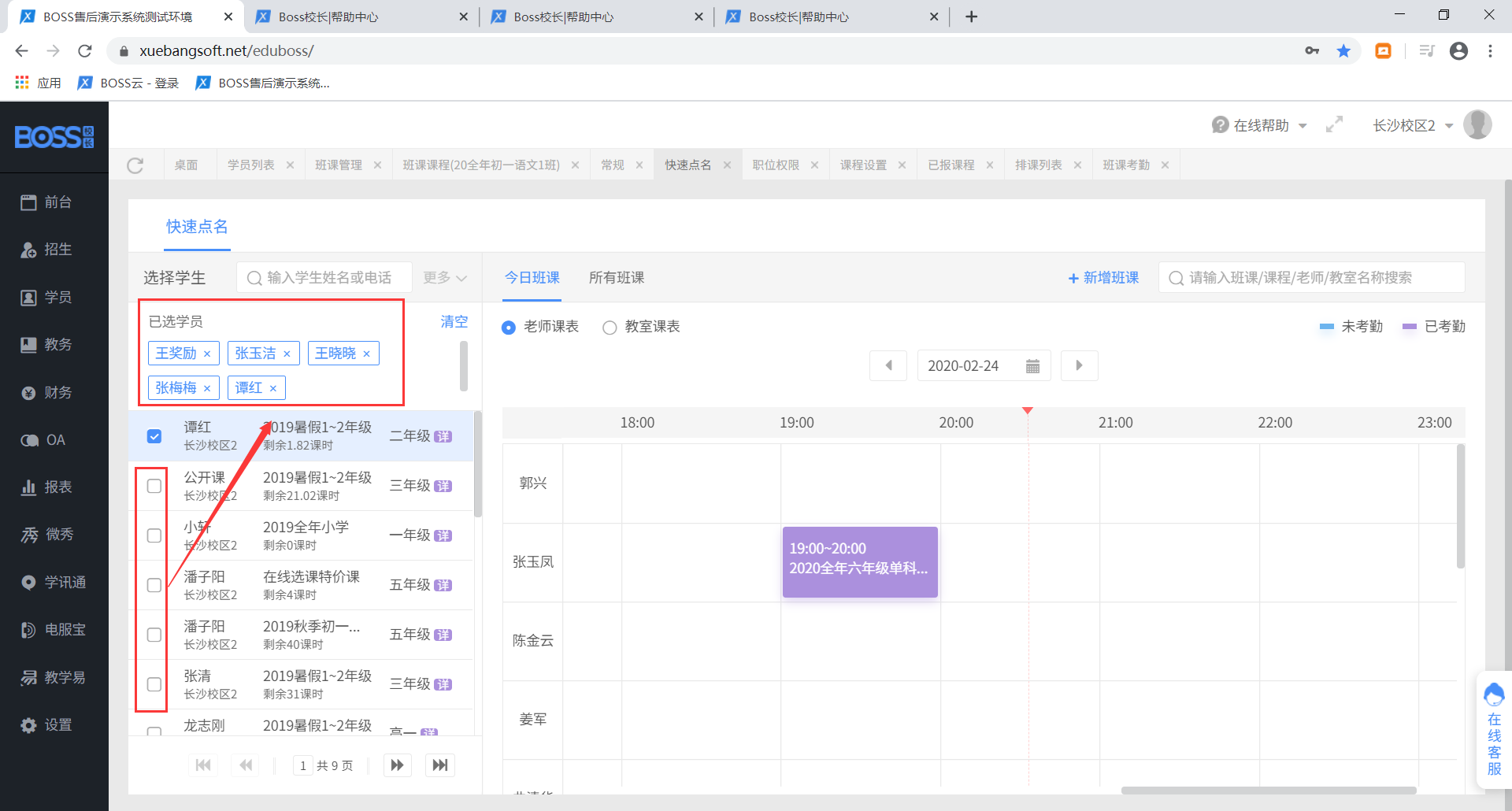The width and height of the screenshot is (1512, 811).
Task: Remove 王晓晓 from selected students
Action: point(366,354)
